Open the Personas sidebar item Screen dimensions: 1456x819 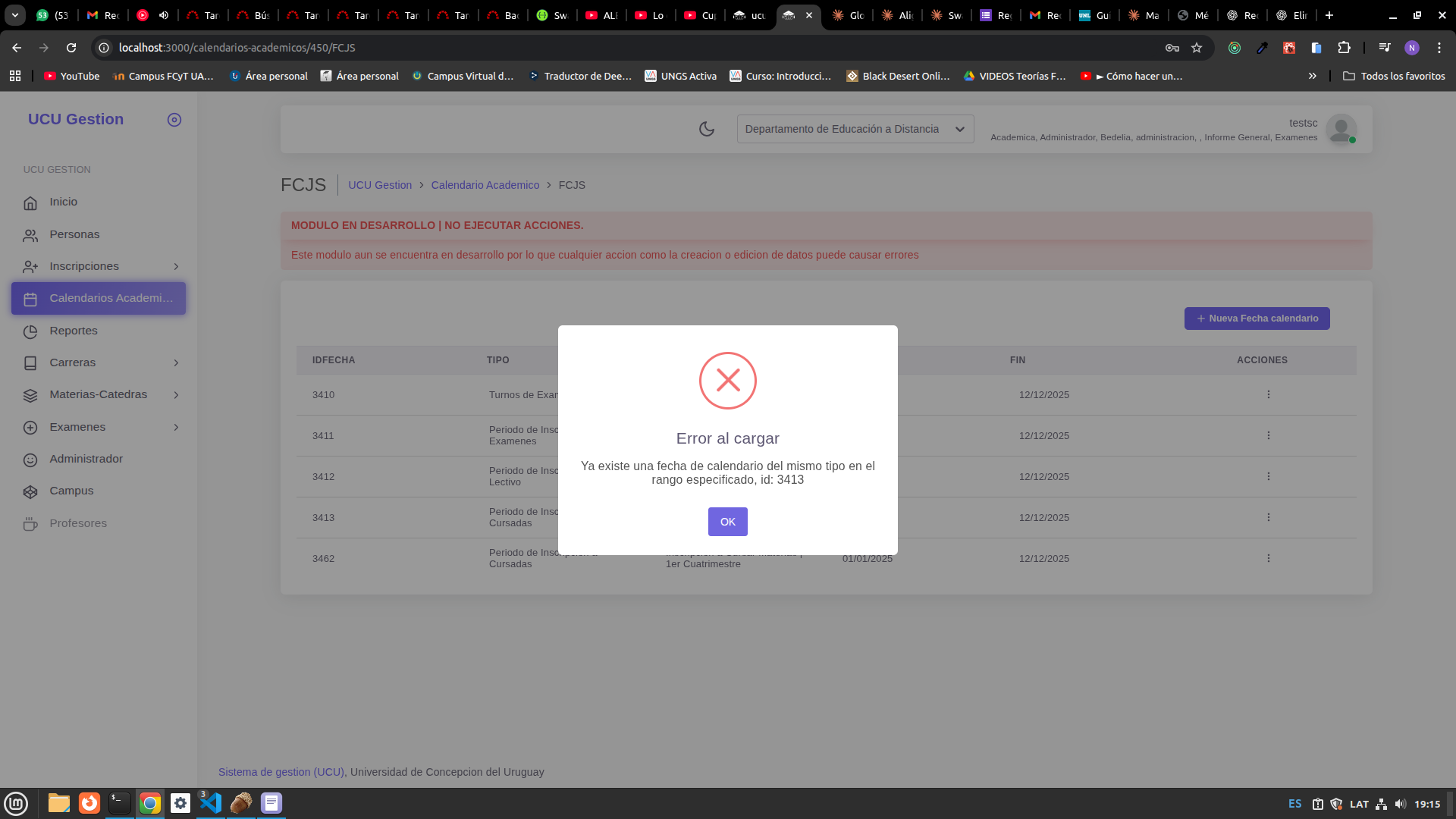point(74,234)
